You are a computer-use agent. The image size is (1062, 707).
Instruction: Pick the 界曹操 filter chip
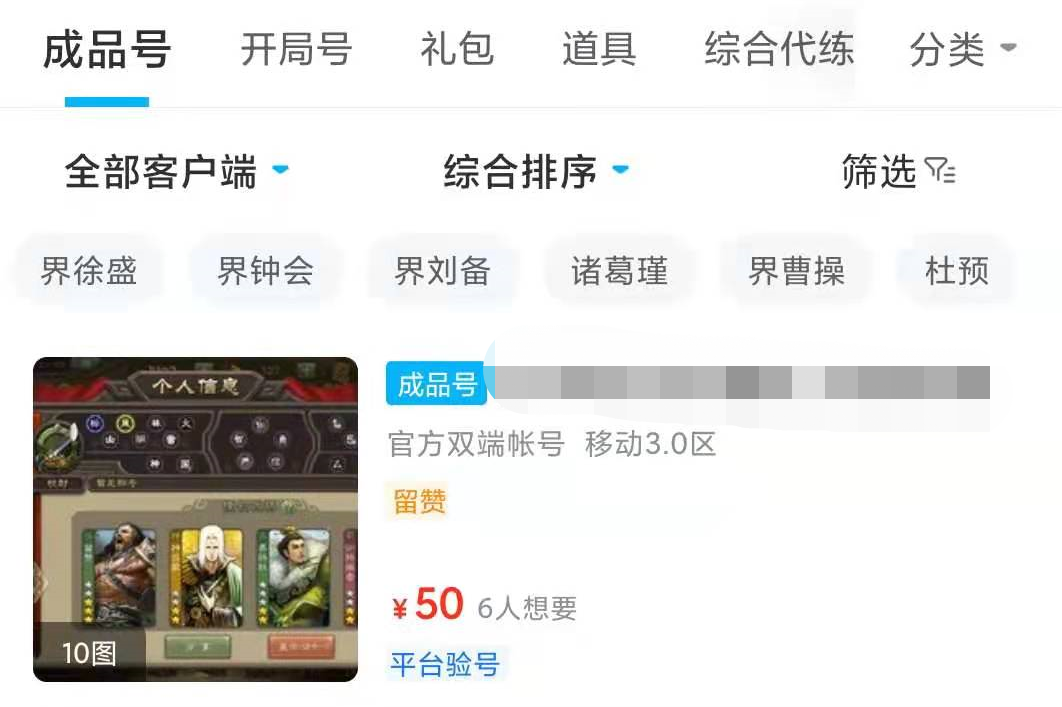click(x=796, y=272)
